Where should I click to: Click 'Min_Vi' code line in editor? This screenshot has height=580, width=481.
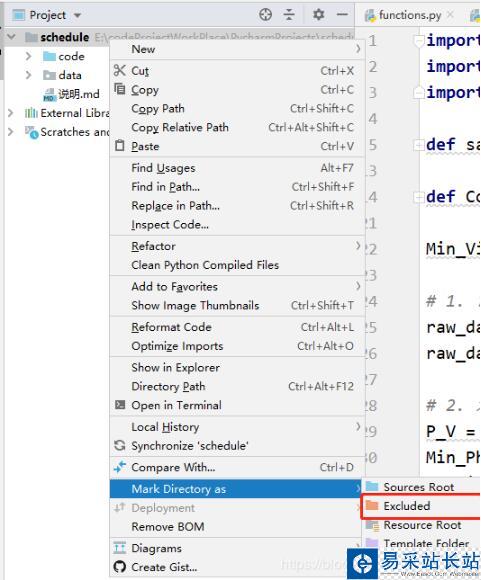pyautogui.click(x=453, y=249)
